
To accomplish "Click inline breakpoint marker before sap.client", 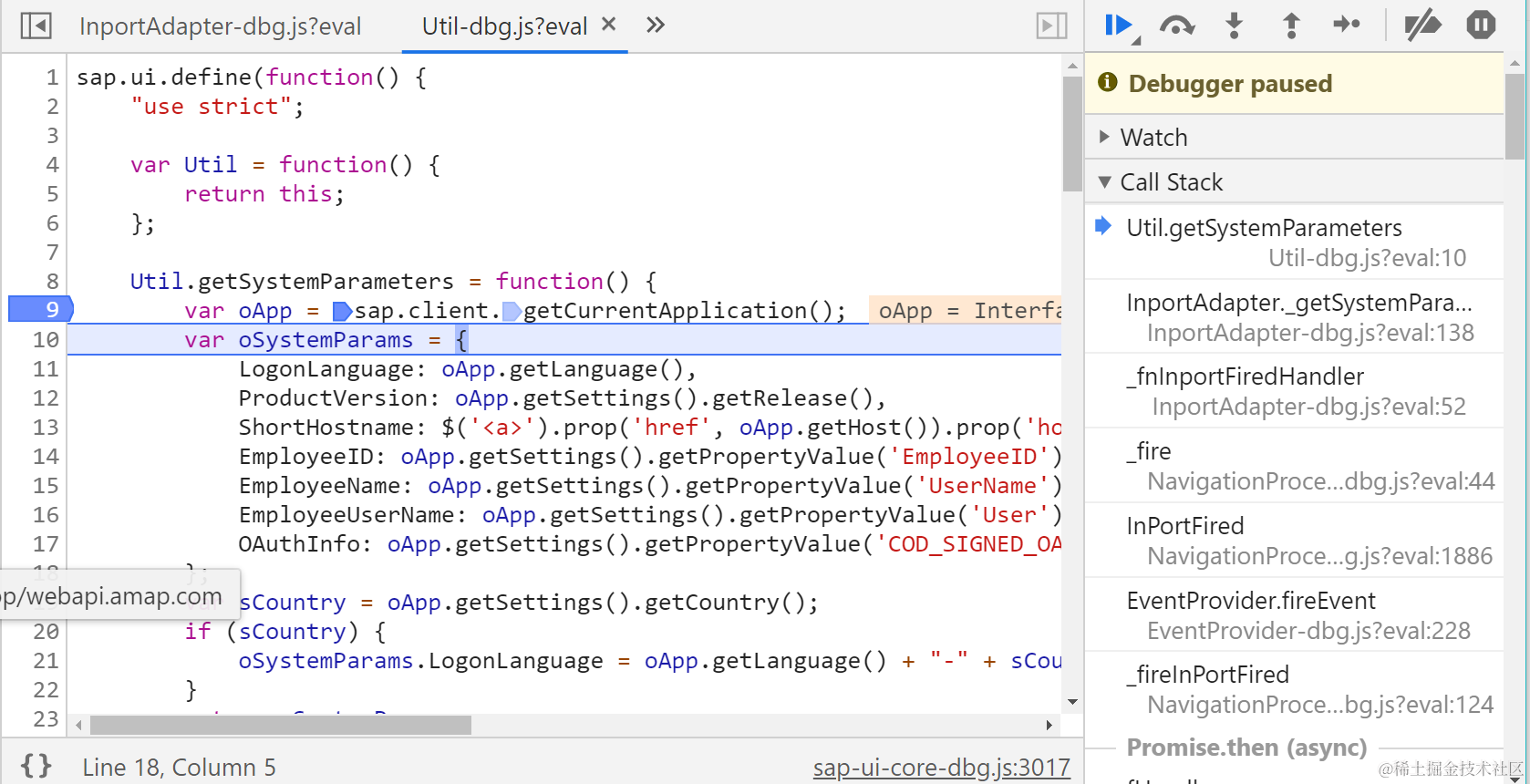I will (342, 312).
